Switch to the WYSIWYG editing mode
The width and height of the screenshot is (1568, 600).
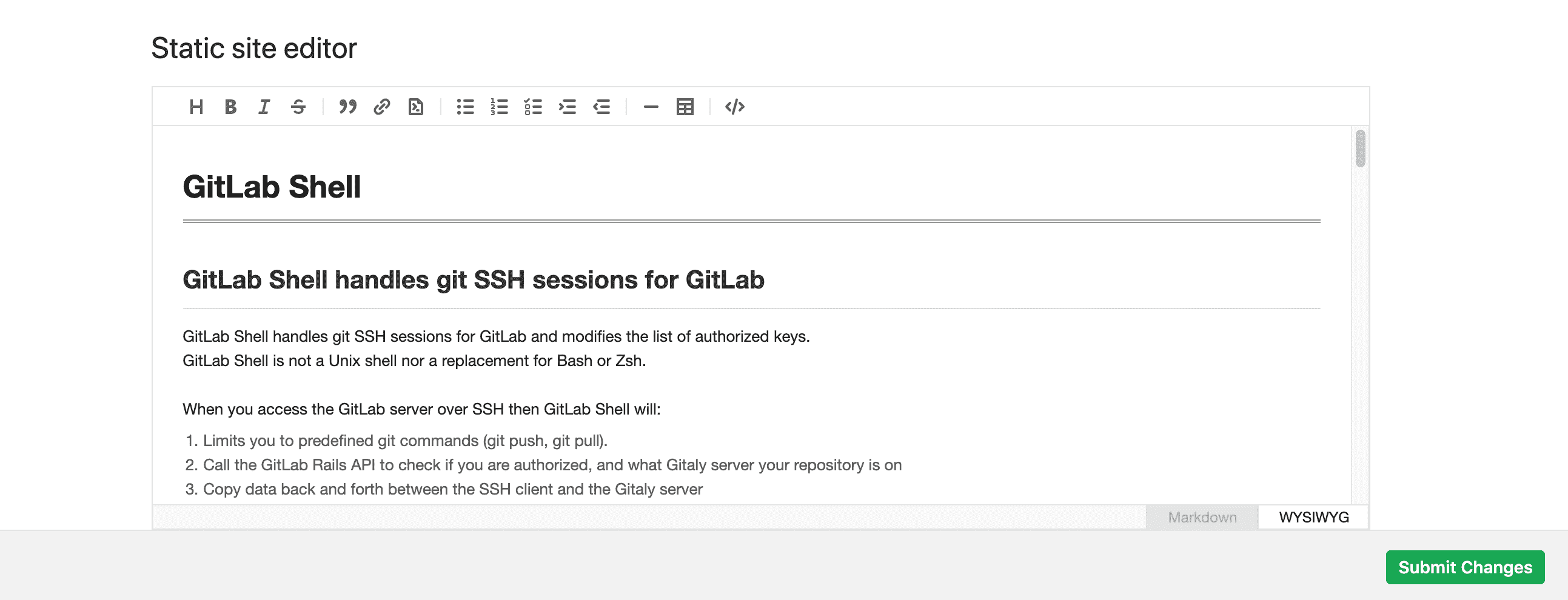coord(1313,517)
